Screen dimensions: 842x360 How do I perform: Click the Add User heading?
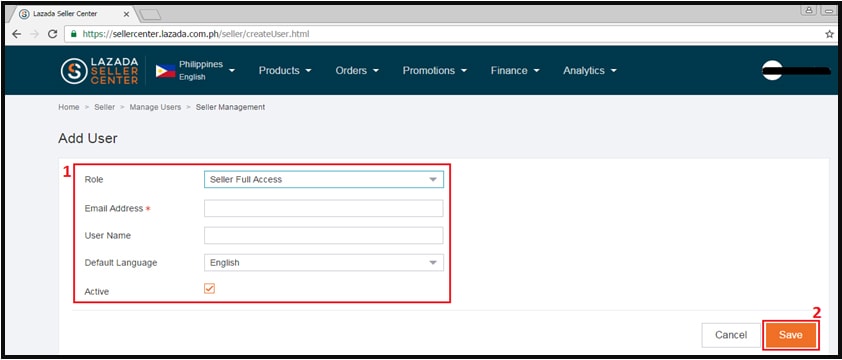pos(88,139)
